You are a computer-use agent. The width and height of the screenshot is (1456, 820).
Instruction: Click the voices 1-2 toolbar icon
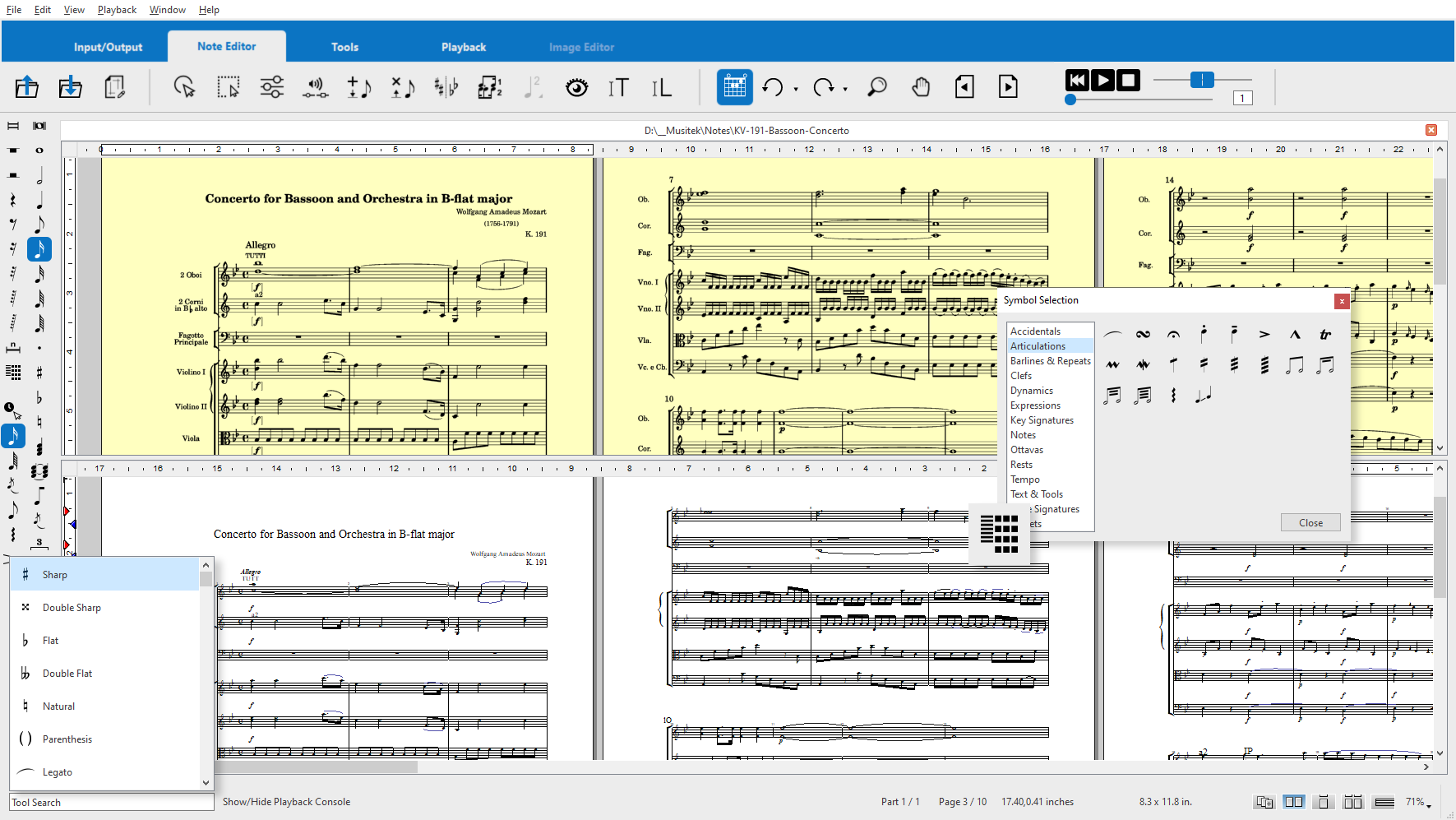tap(490, 86)
